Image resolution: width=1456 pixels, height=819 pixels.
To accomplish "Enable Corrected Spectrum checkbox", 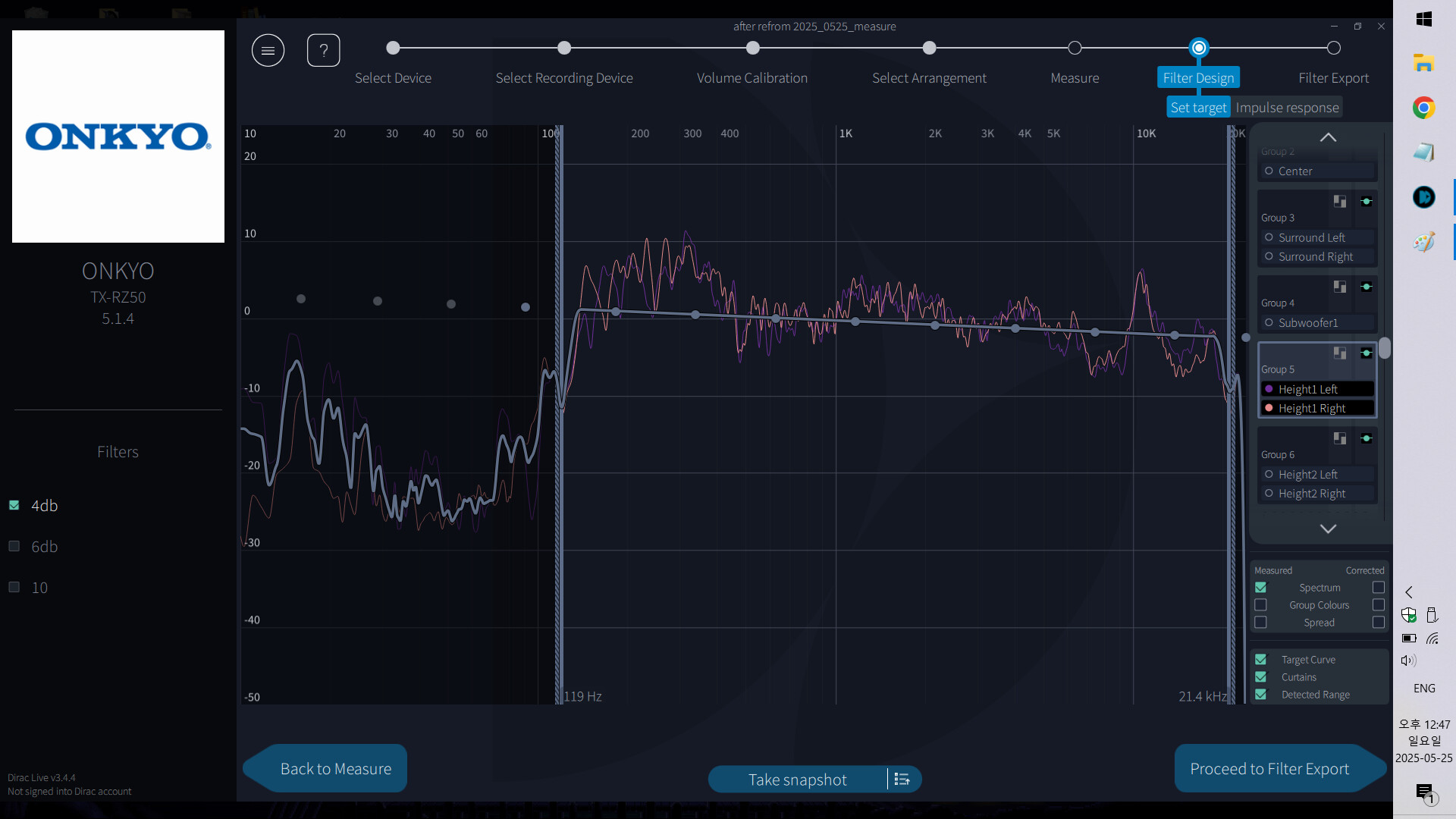I will click(x=1378, y=588).
